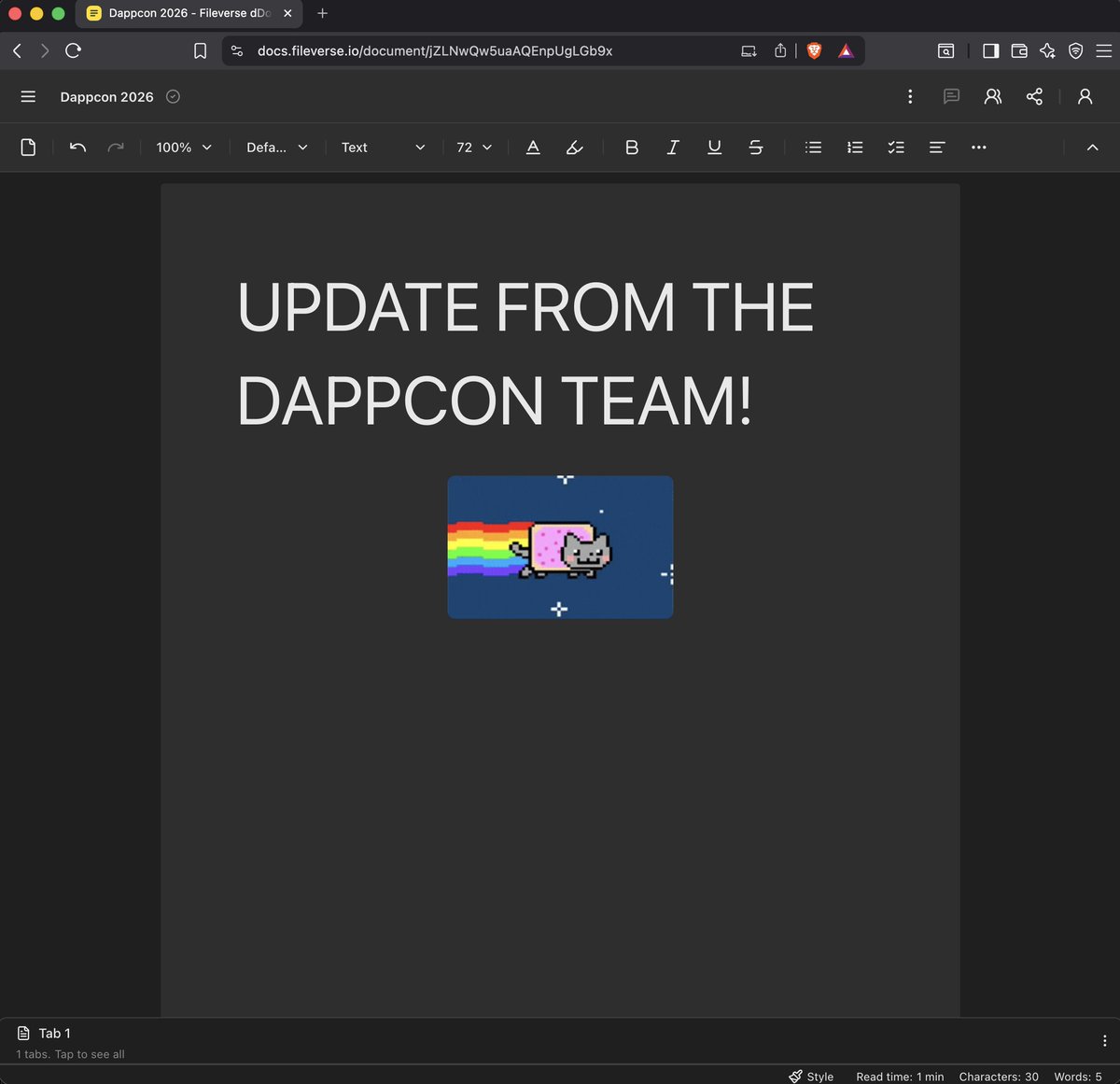Undo the last edit
The height and width of the screenshot is (1084, 1120).
tap(77, 148)
